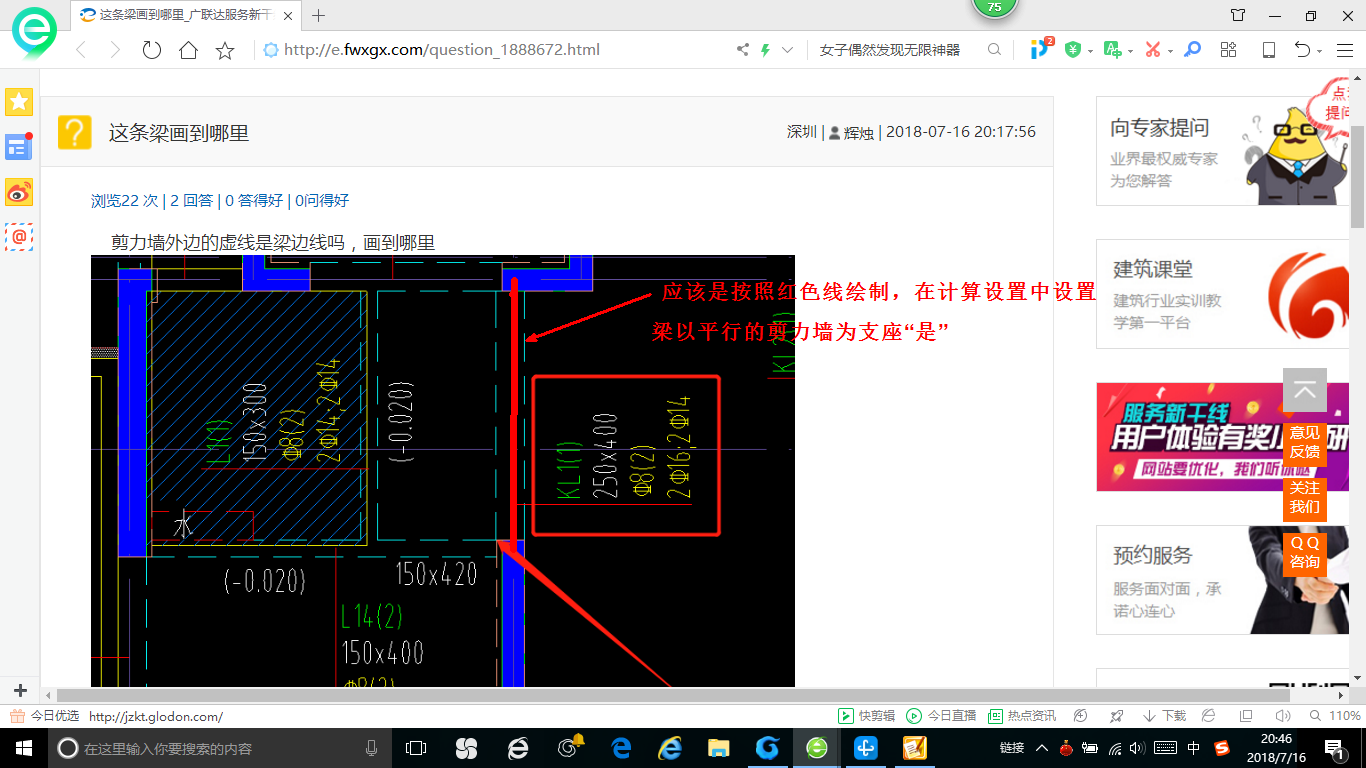Open the extensions grid icon
The width and height of the screenshot is (1366, 768).
pos(1229,49)
